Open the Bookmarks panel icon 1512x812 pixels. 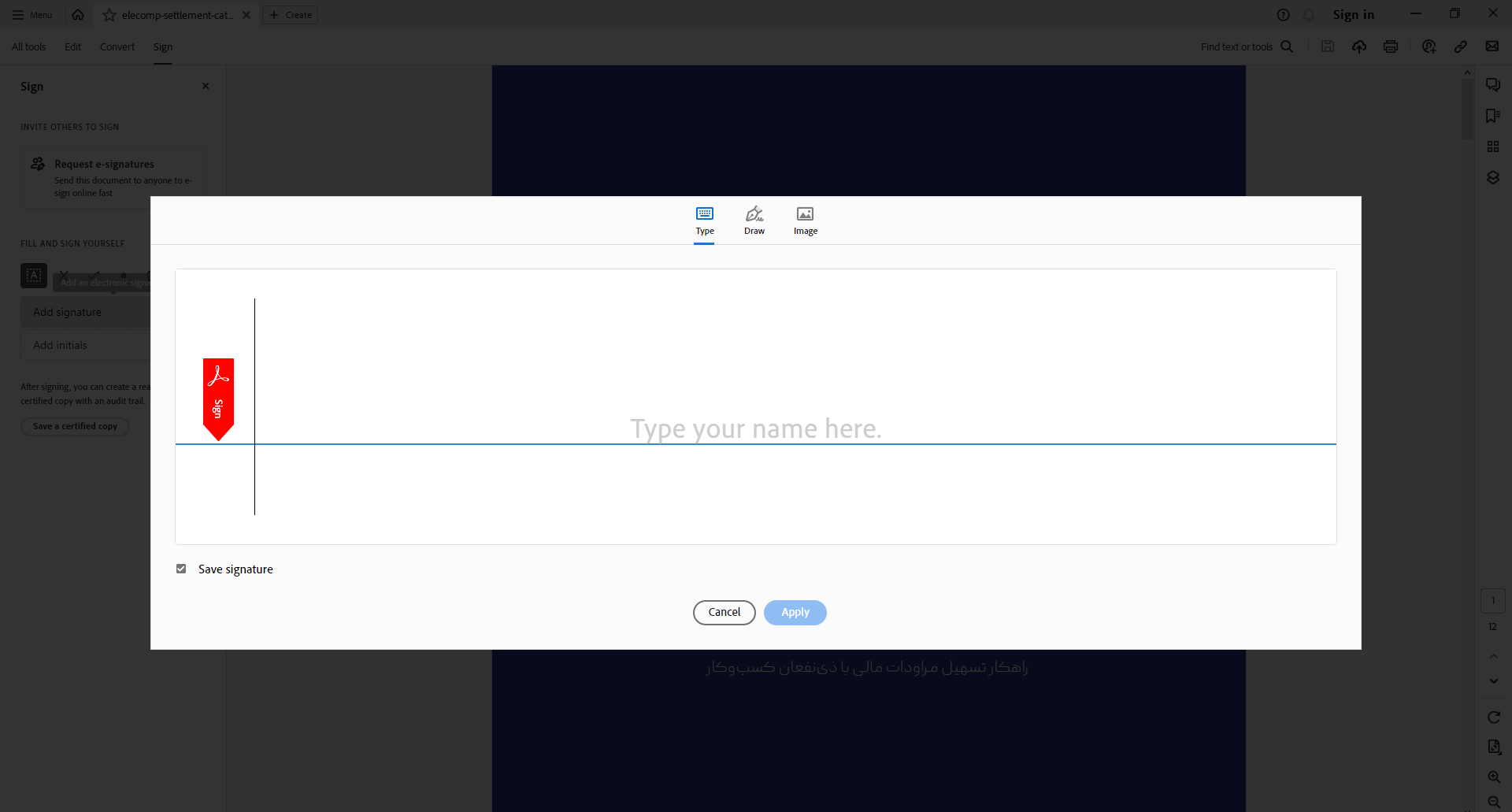[1493, 116]
